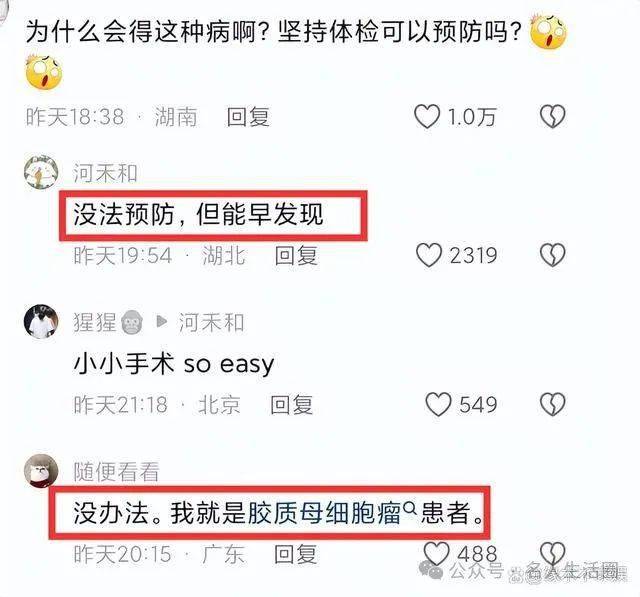Tap broken heart on 随便看看's comment
This screenshot has height=597, width=640.
pos(553,553)
